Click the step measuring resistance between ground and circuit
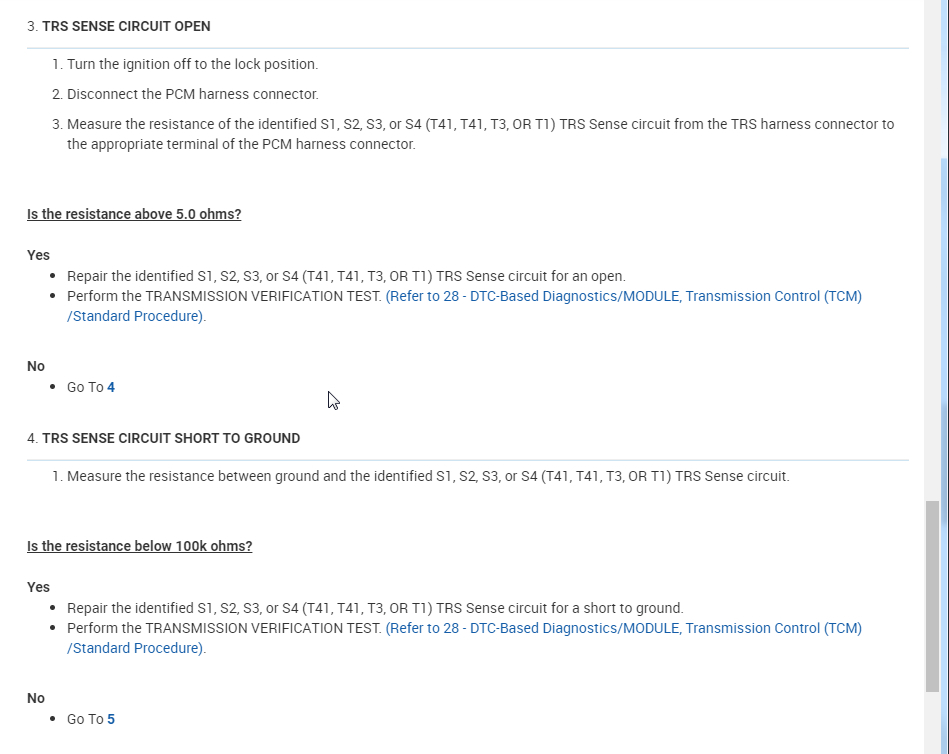 (428, 476)
